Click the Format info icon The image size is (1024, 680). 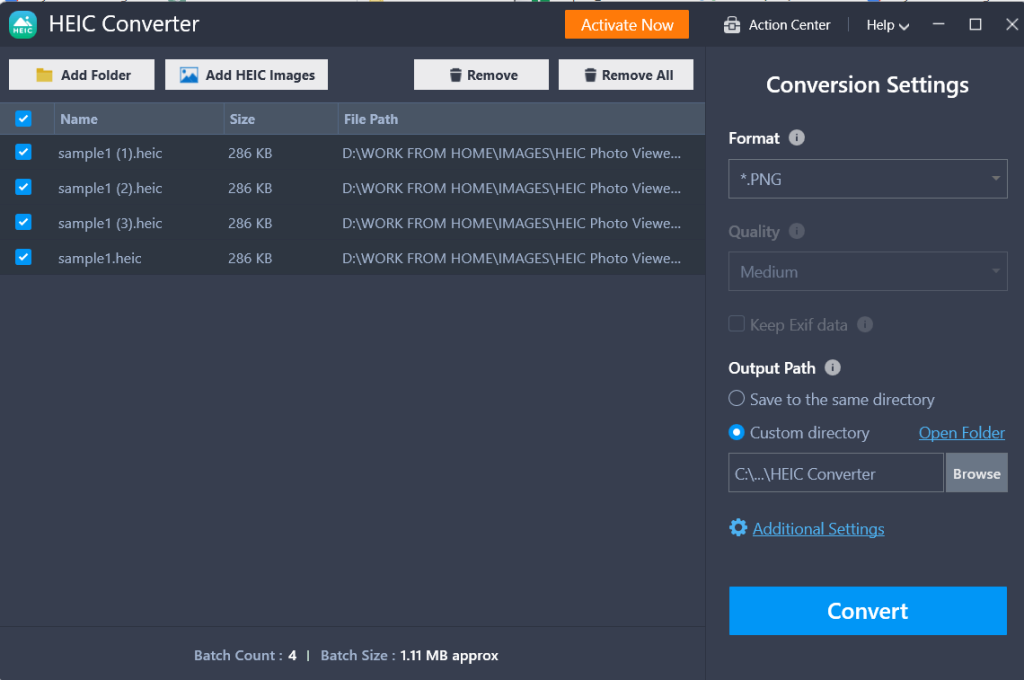[797, 138]
